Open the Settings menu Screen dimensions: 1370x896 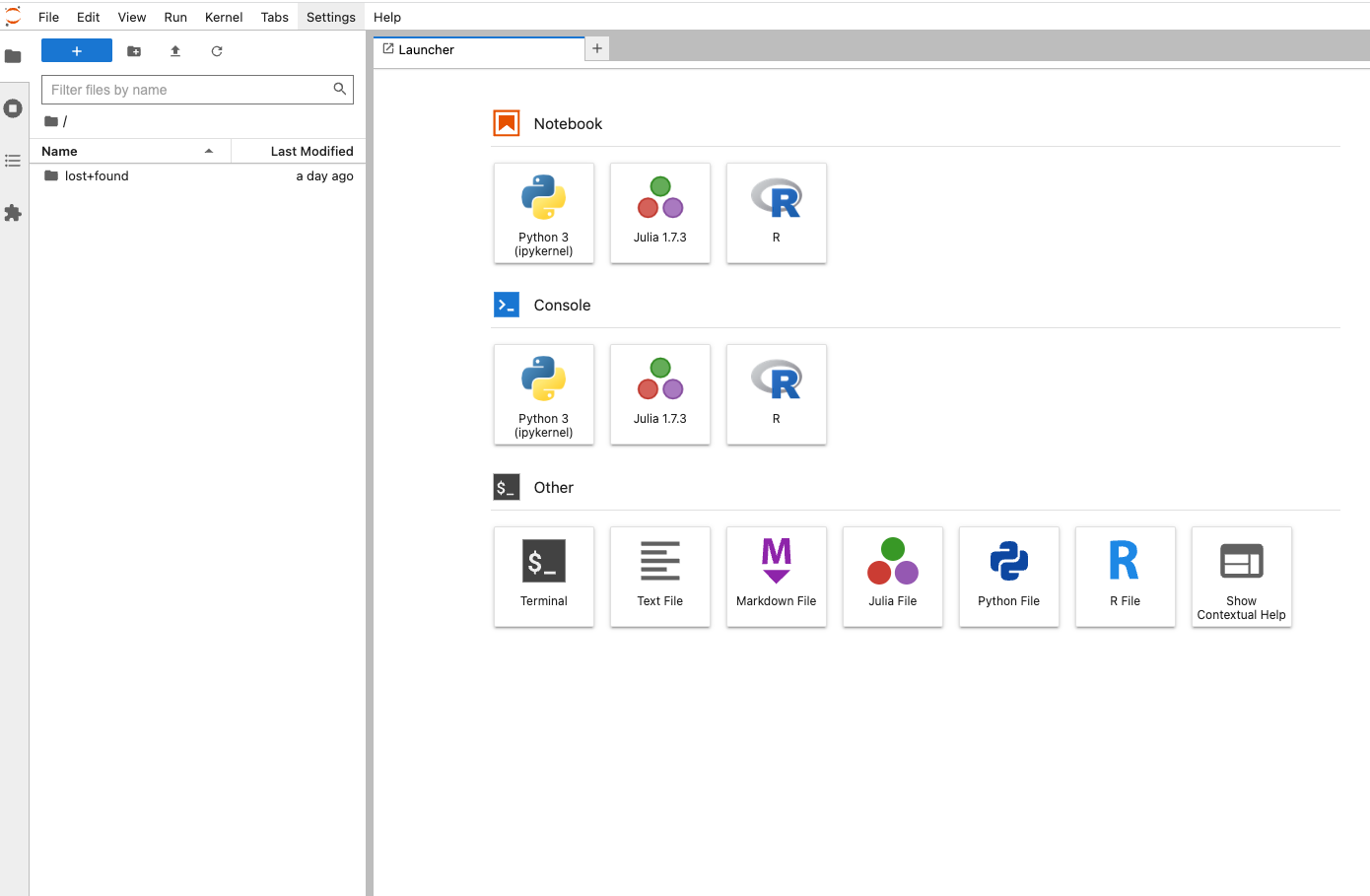[330, 17]
